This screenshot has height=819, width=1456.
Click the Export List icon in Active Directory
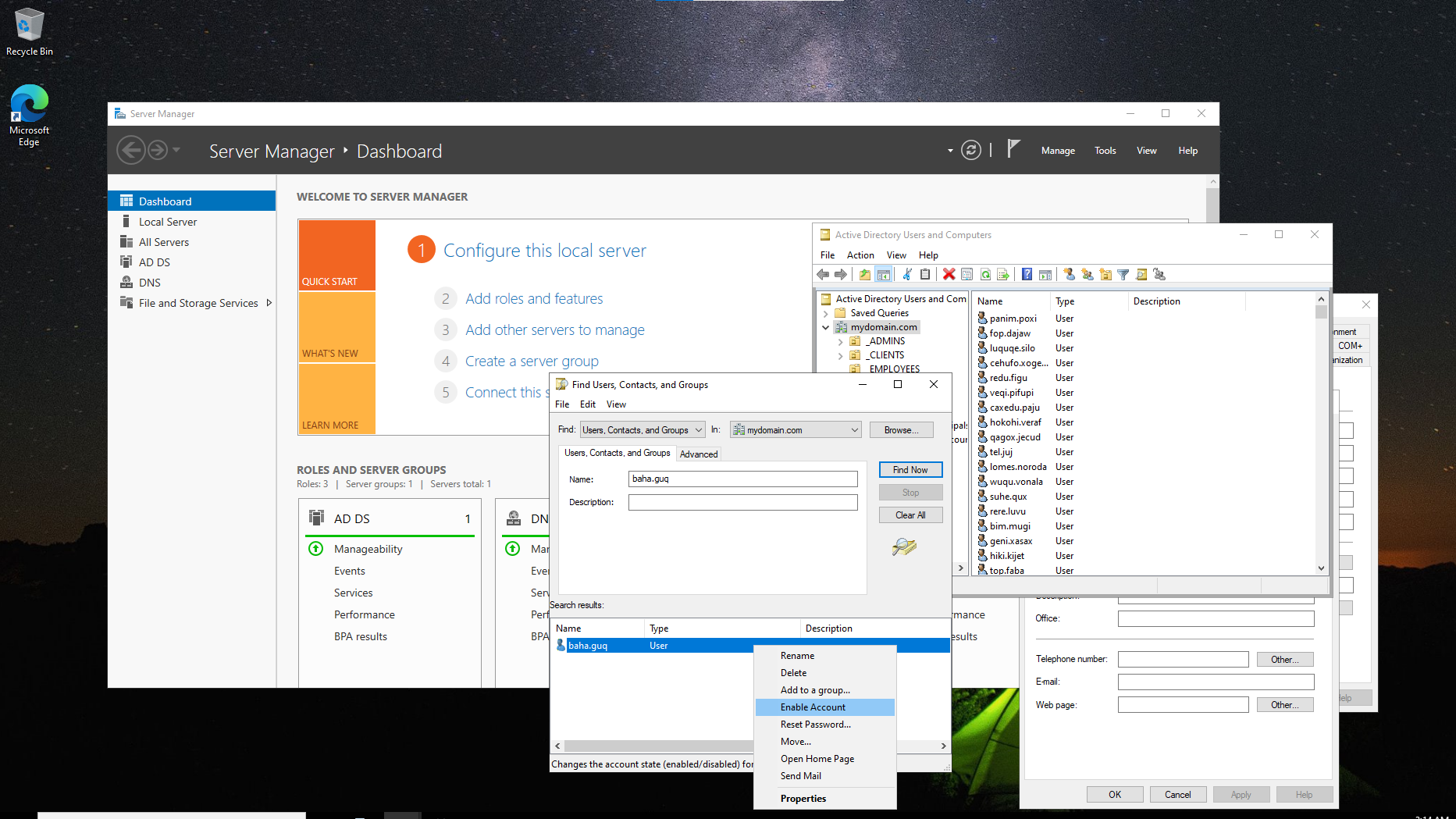1003,274
